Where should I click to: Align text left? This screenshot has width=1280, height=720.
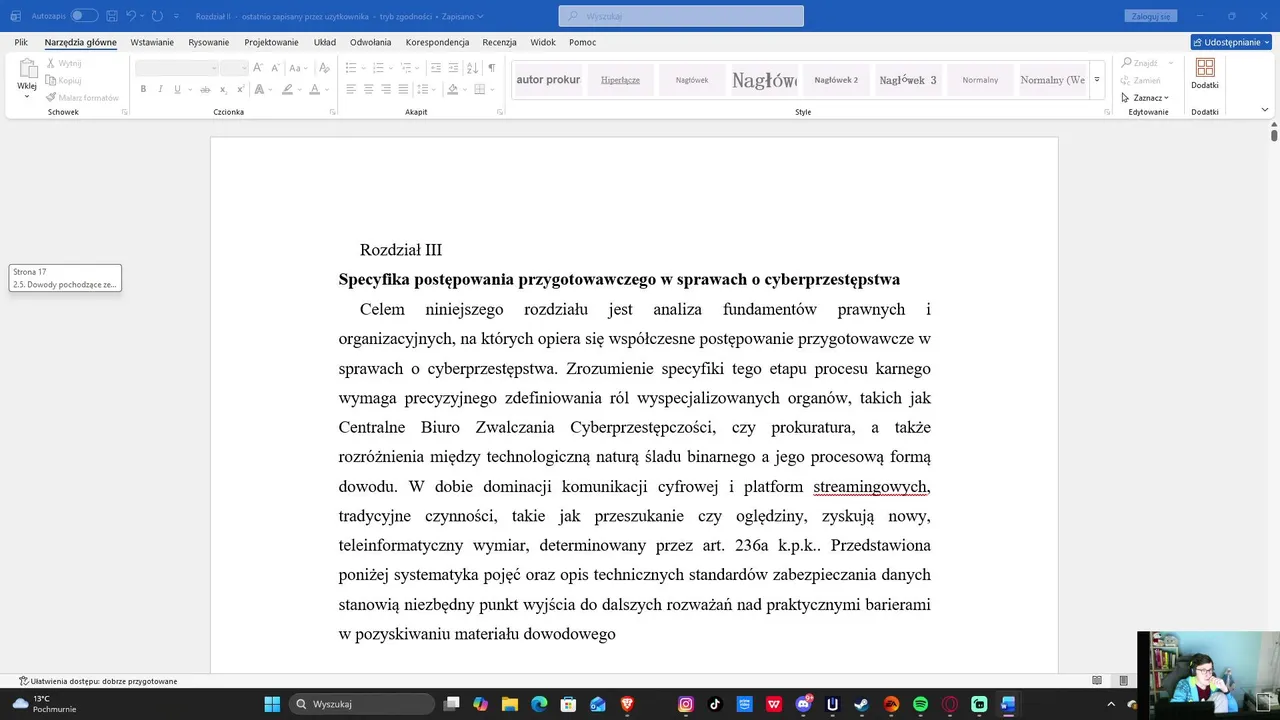351,89
